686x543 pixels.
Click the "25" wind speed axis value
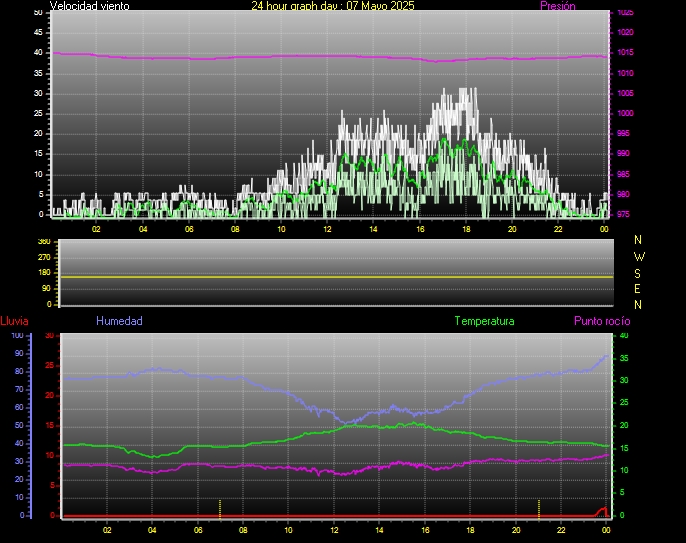point(38,113)
